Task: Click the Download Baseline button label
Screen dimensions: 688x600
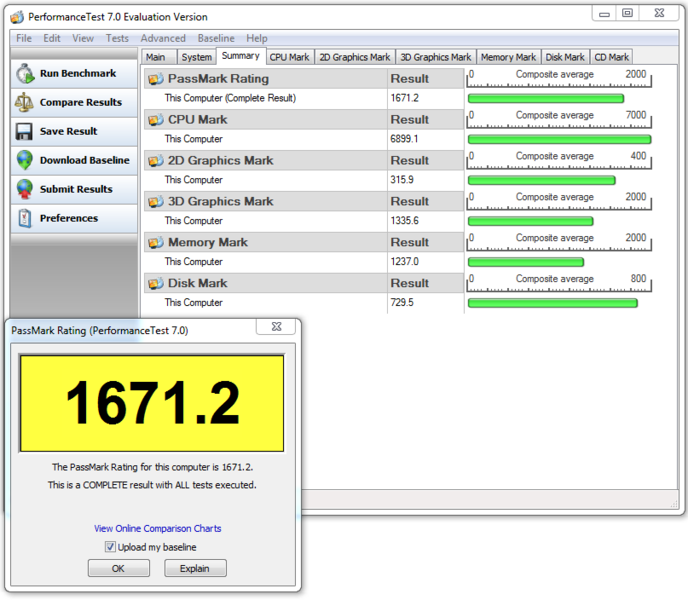Action: 85,160
